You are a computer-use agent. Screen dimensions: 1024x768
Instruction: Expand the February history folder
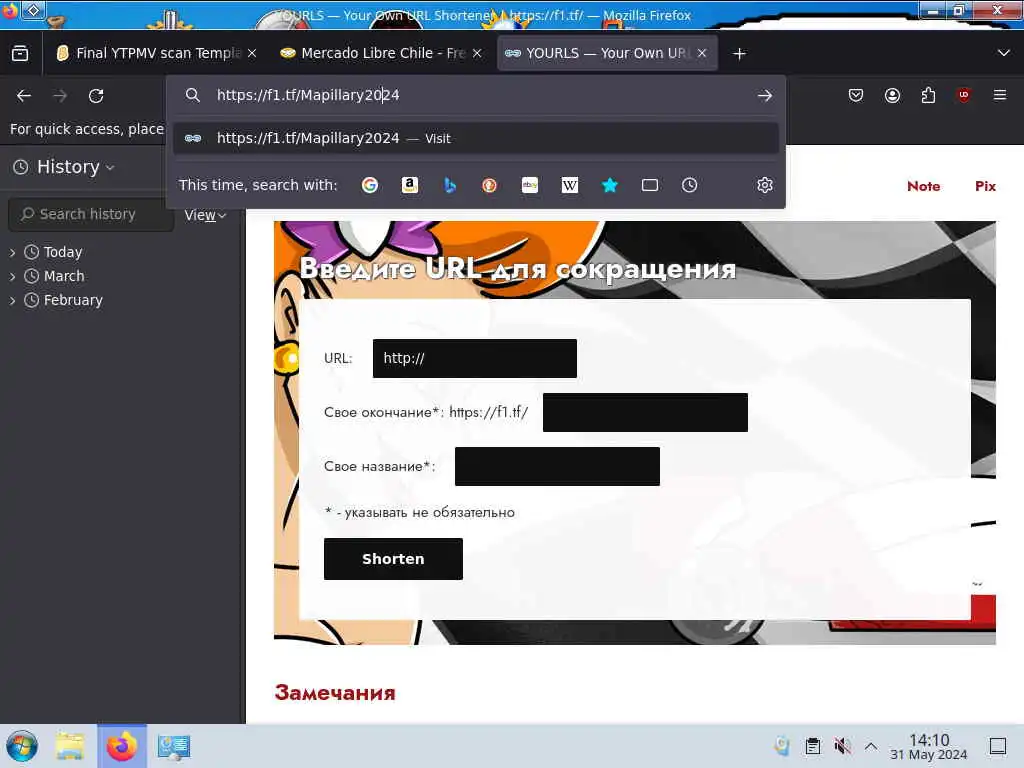coord(12,301)
